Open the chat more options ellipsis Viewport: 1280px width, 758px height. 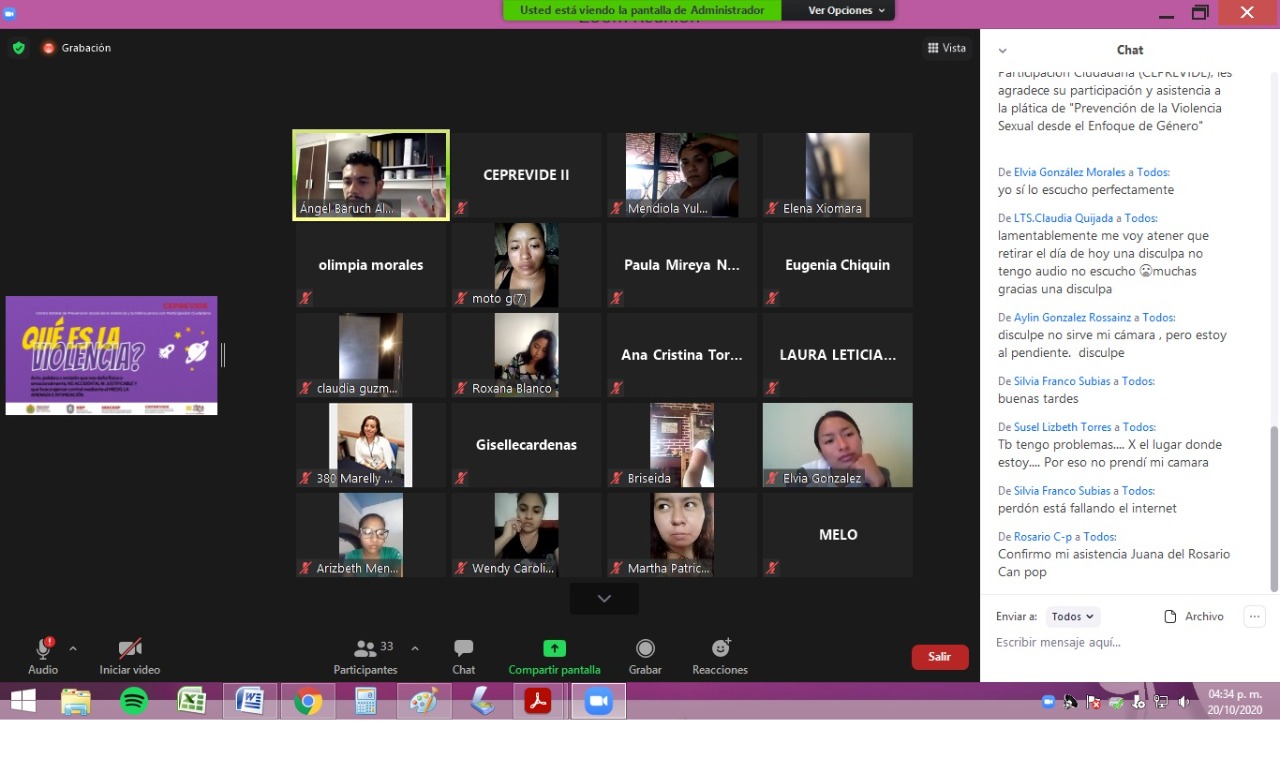[x=1255, y=617]
